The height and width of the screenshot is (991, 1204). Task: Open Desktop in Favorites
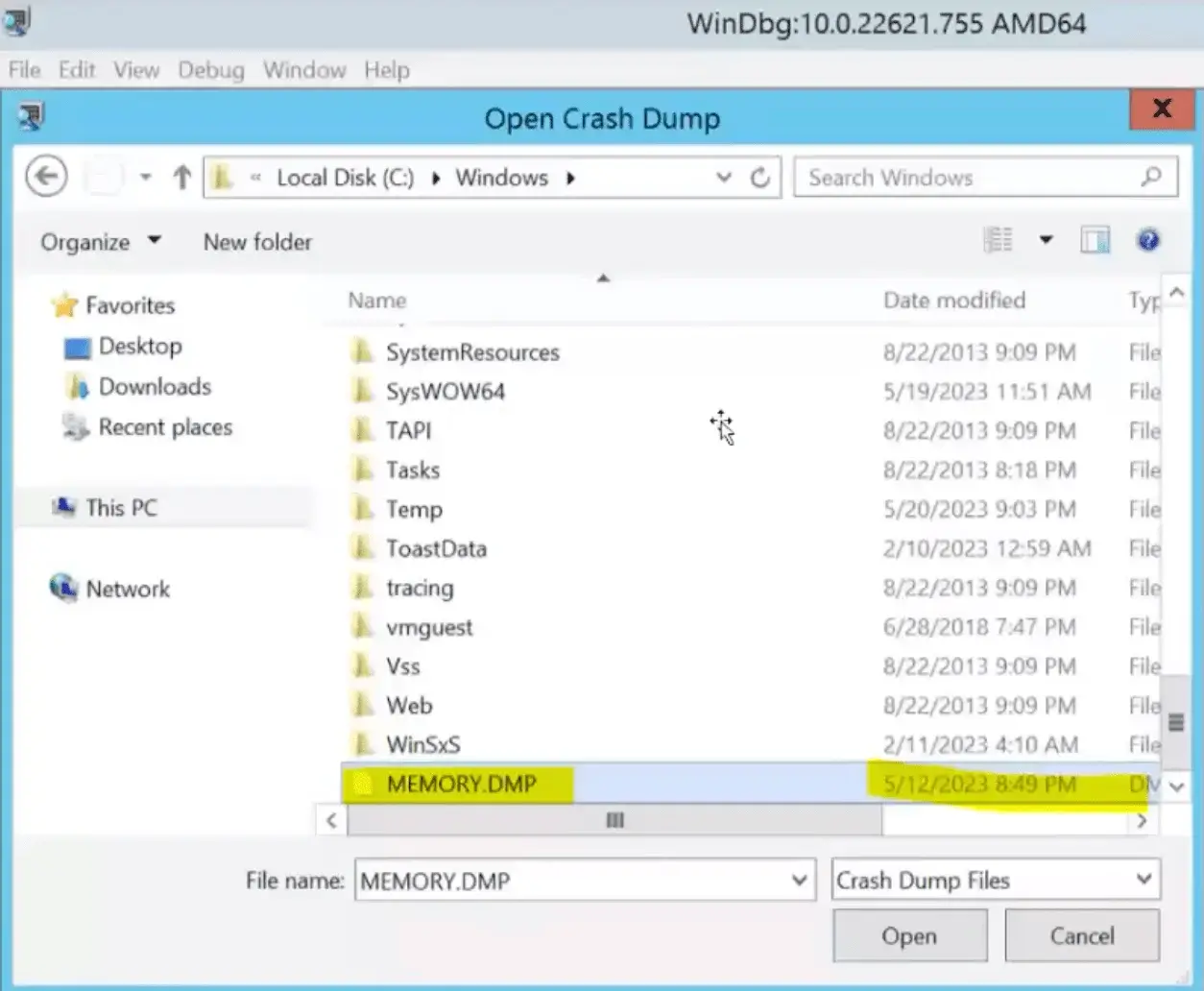click(x=140, y=346)
